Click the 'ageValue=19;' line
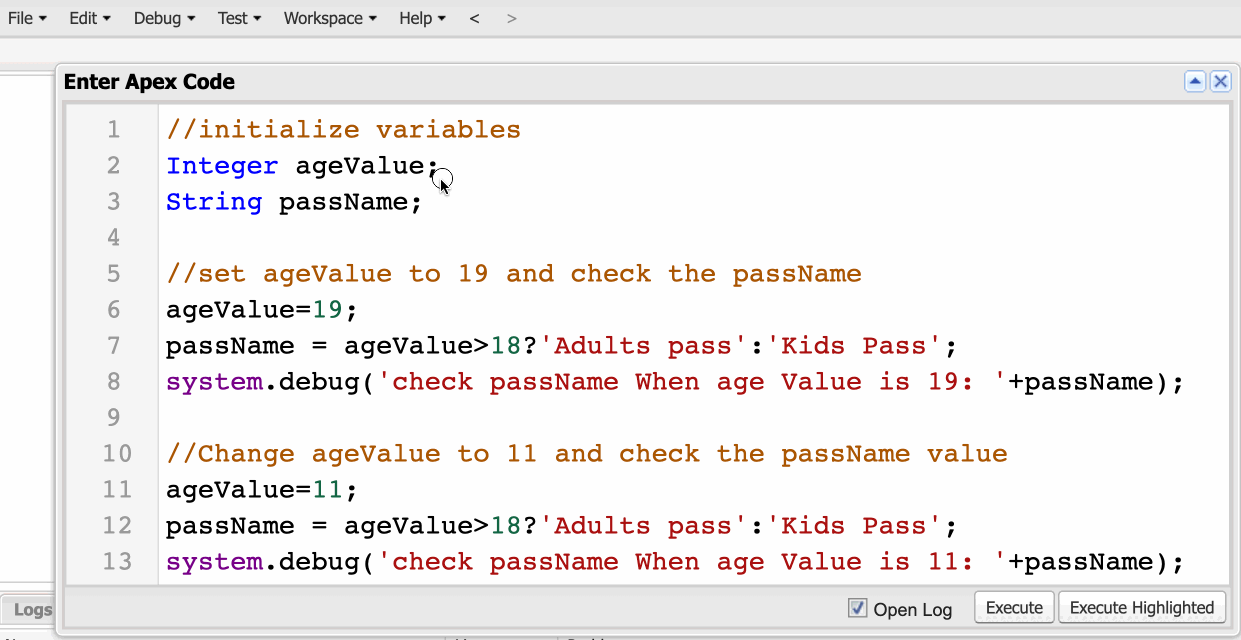The width and height of the screenshot is (1241, 640). pos(261,310)
